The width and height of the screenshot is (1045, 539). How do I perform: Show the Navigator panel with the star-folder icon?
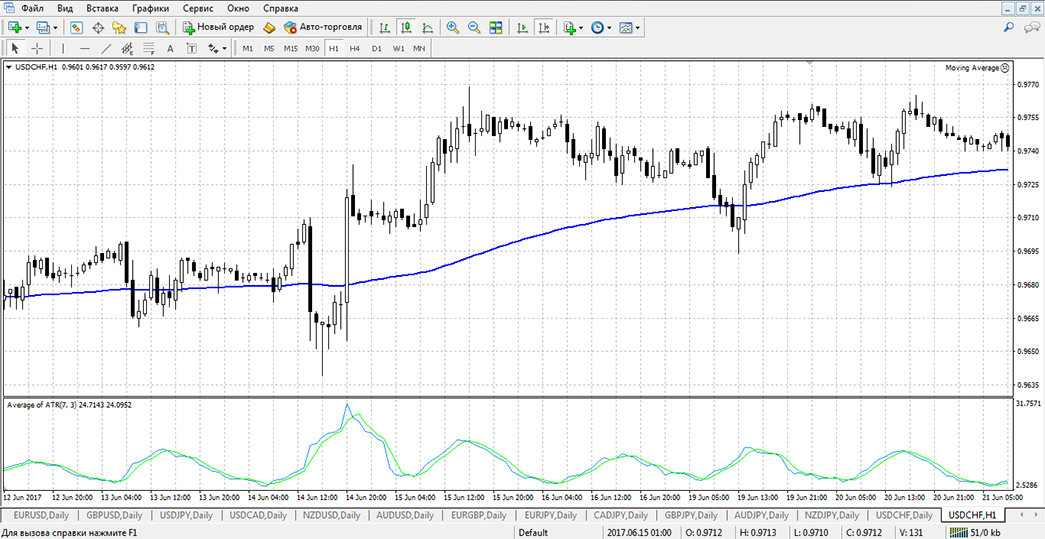119,27
